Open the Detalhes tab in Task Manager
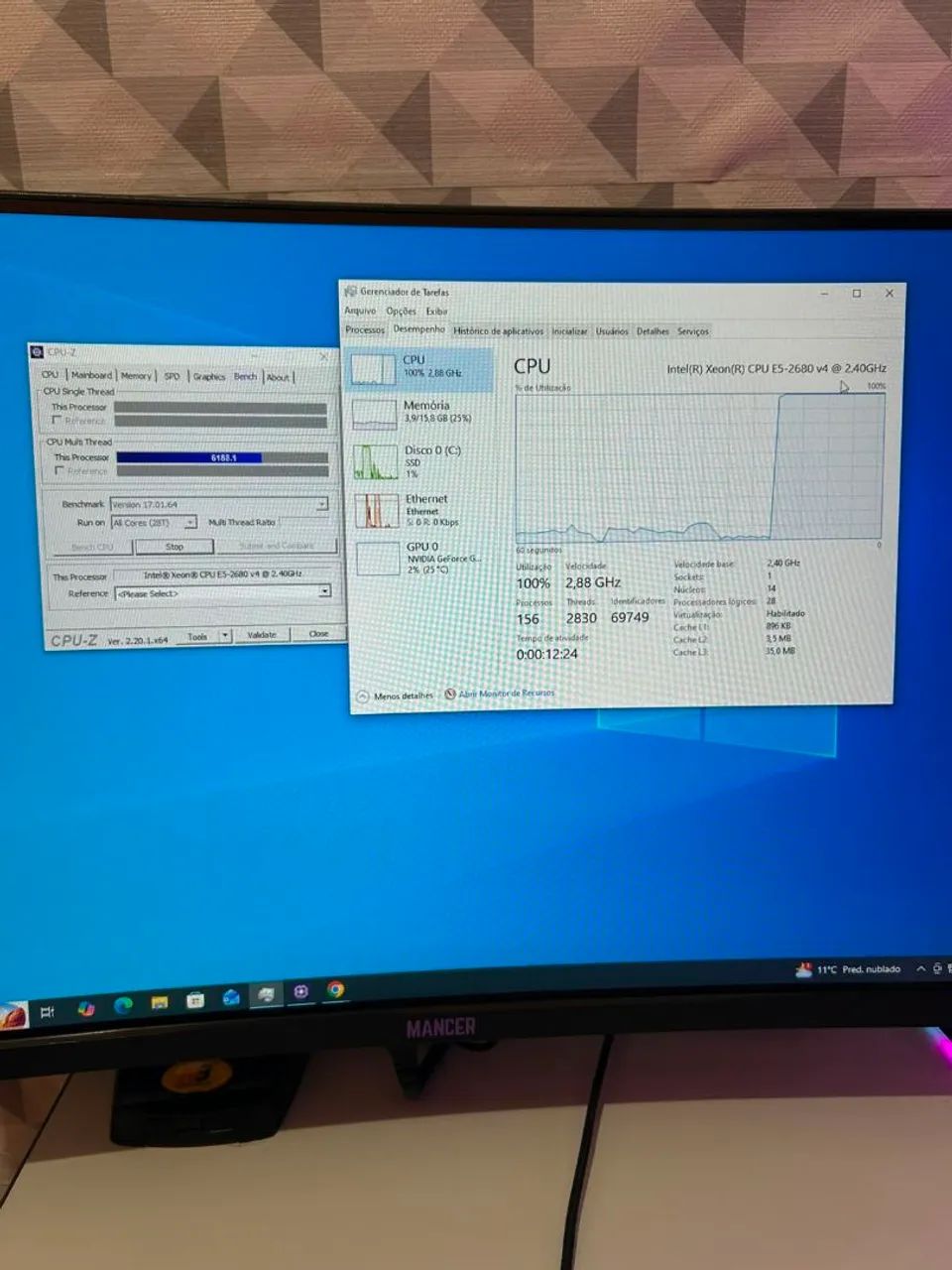This screenshot has height=1270, width=952. point(653,331)
